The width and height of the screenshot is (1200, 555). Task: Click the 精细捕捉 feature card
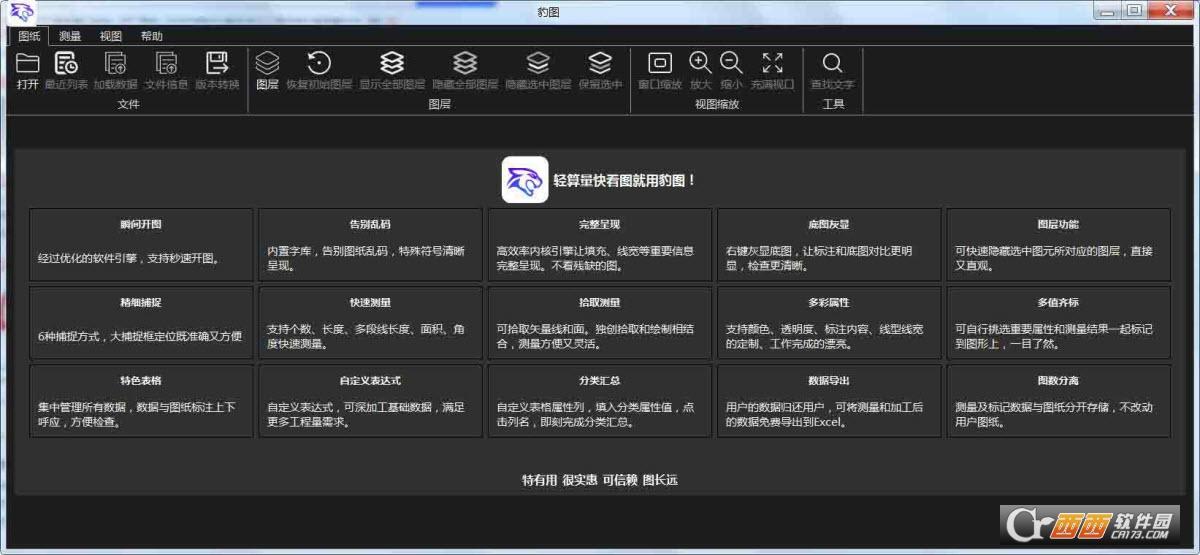point(141,322)
